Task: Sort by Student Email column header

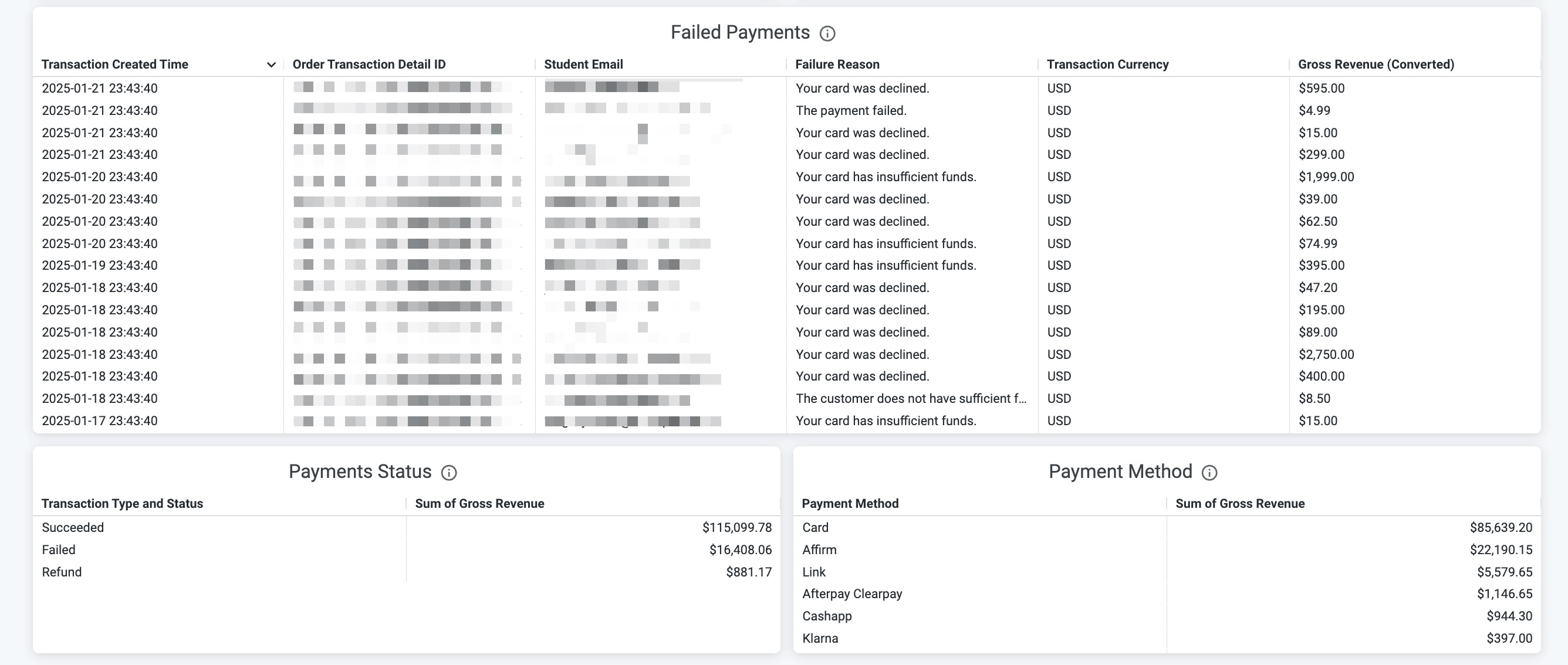Action: [583, 65]
